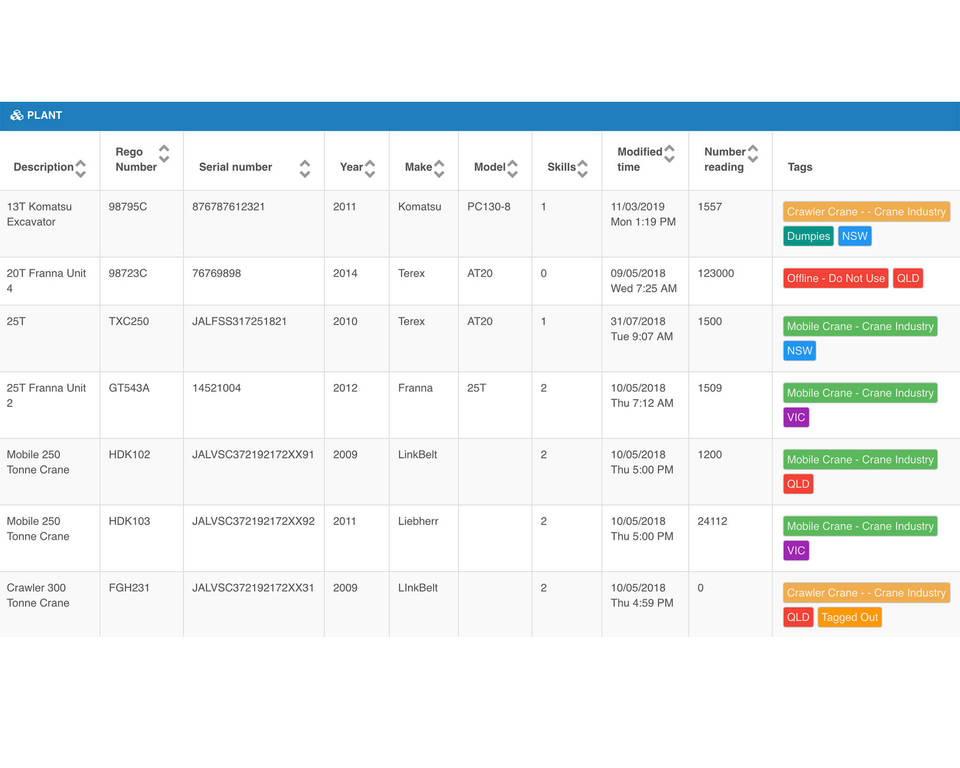Click the crane icon beside PLANT header

(x=15, y=115)
